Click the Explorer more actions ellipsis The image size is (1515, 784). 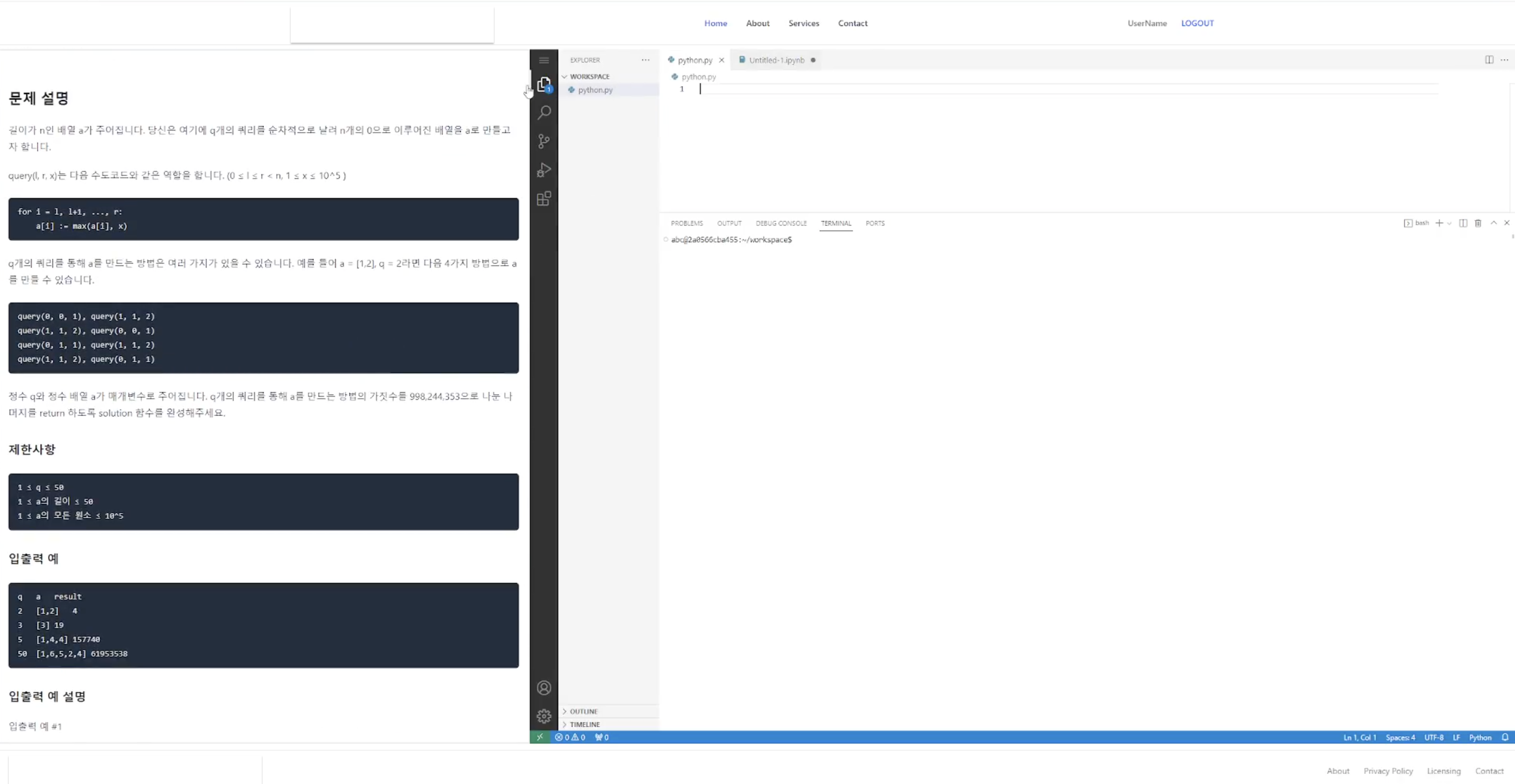645,60
